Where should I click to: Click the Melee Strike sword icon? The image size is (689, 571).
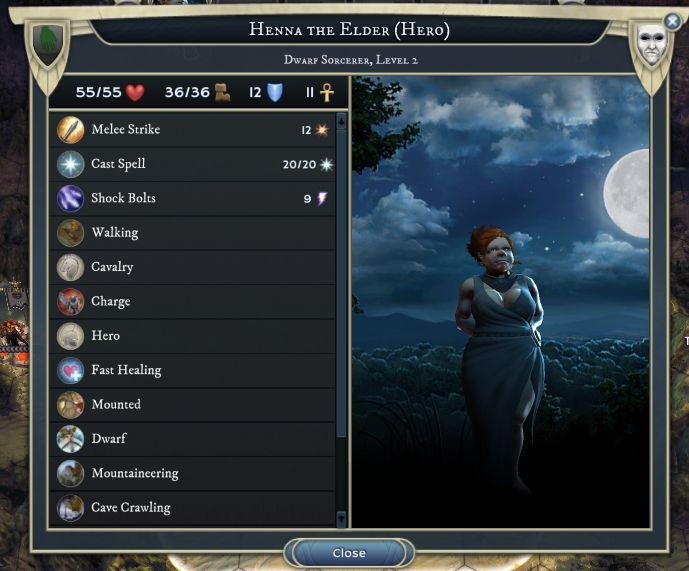point(70,130)
